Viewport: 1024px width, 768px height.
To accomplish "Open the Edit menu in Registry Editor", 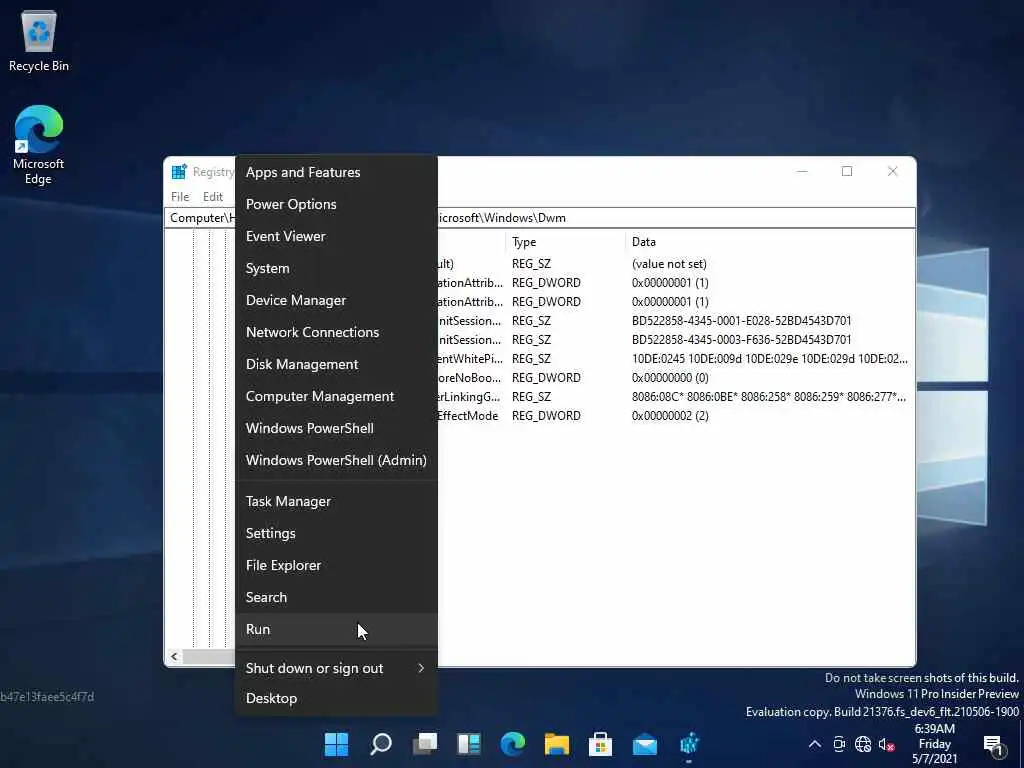I will click(213, 197).
